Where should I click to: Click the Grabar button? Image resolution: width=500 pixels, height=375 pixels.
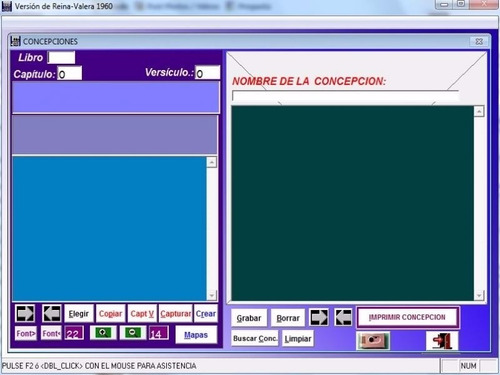pos(249,318)
